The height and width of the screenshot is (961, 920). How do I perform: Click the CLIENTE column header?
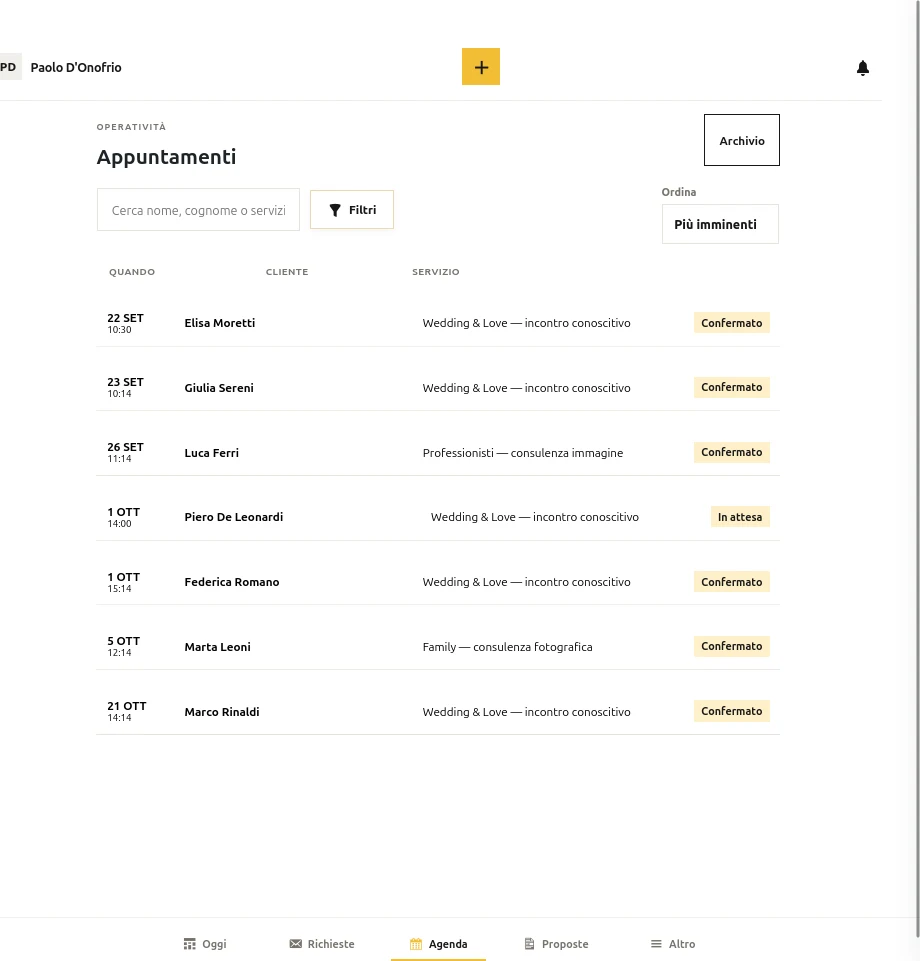tap(287, 272)
